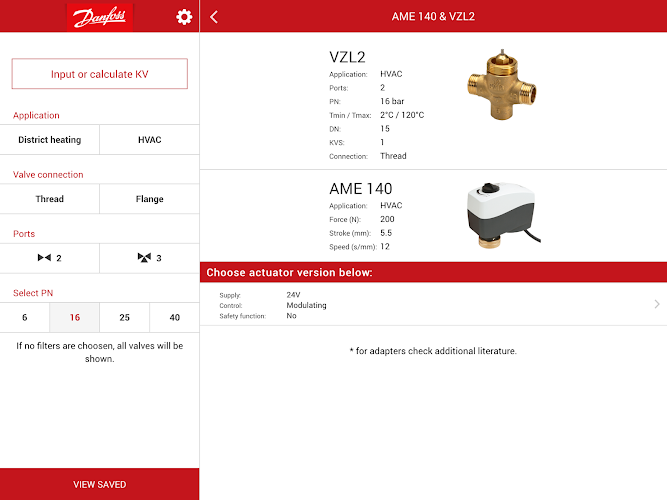667x500 pixels.
Task: Click the VZL2 brass valve image
Action: pyautogui.click(x=502, y=84)
